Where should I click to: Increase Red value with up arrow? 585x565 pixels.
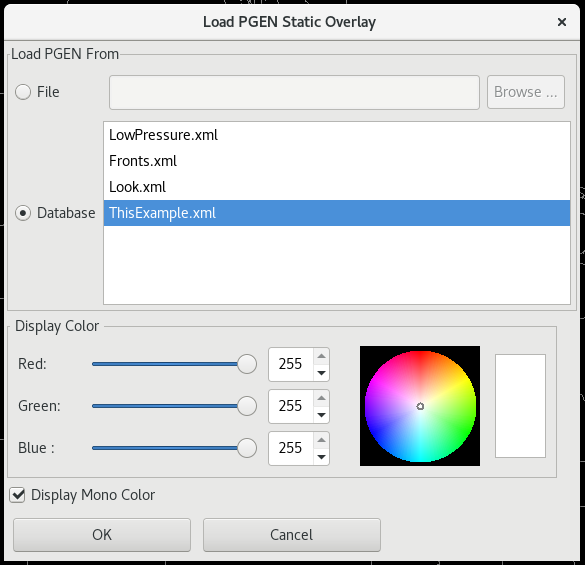(x=321, y=356)
